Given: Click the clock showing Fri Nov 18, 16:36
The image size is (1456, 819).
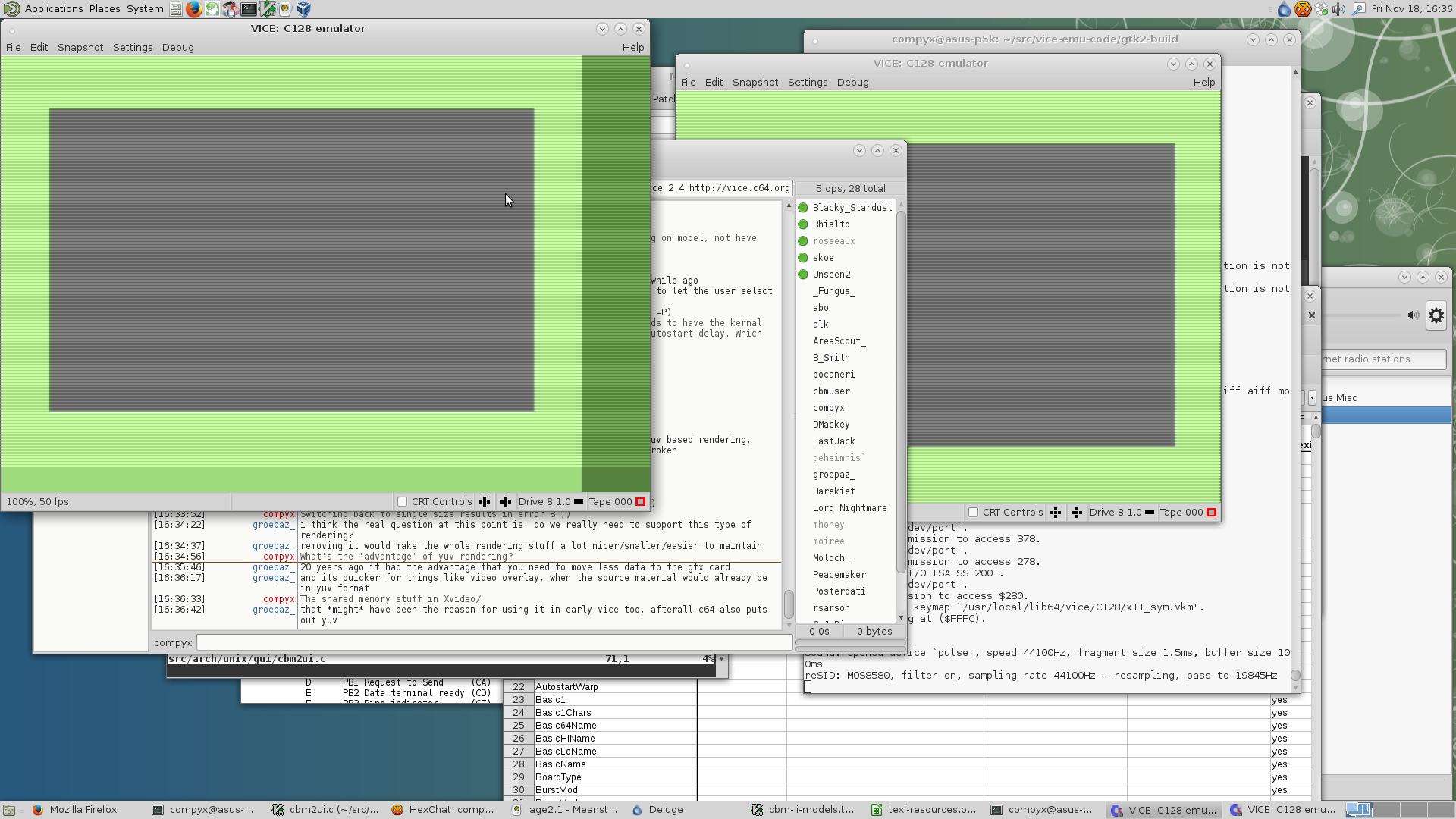Looking at the screenshot, I should [1412, 9].
